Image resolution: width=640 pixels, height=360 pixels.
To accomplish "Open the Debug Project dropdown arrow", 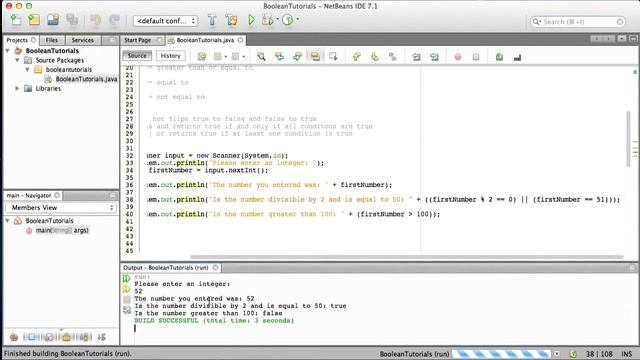I will [278, 19].
